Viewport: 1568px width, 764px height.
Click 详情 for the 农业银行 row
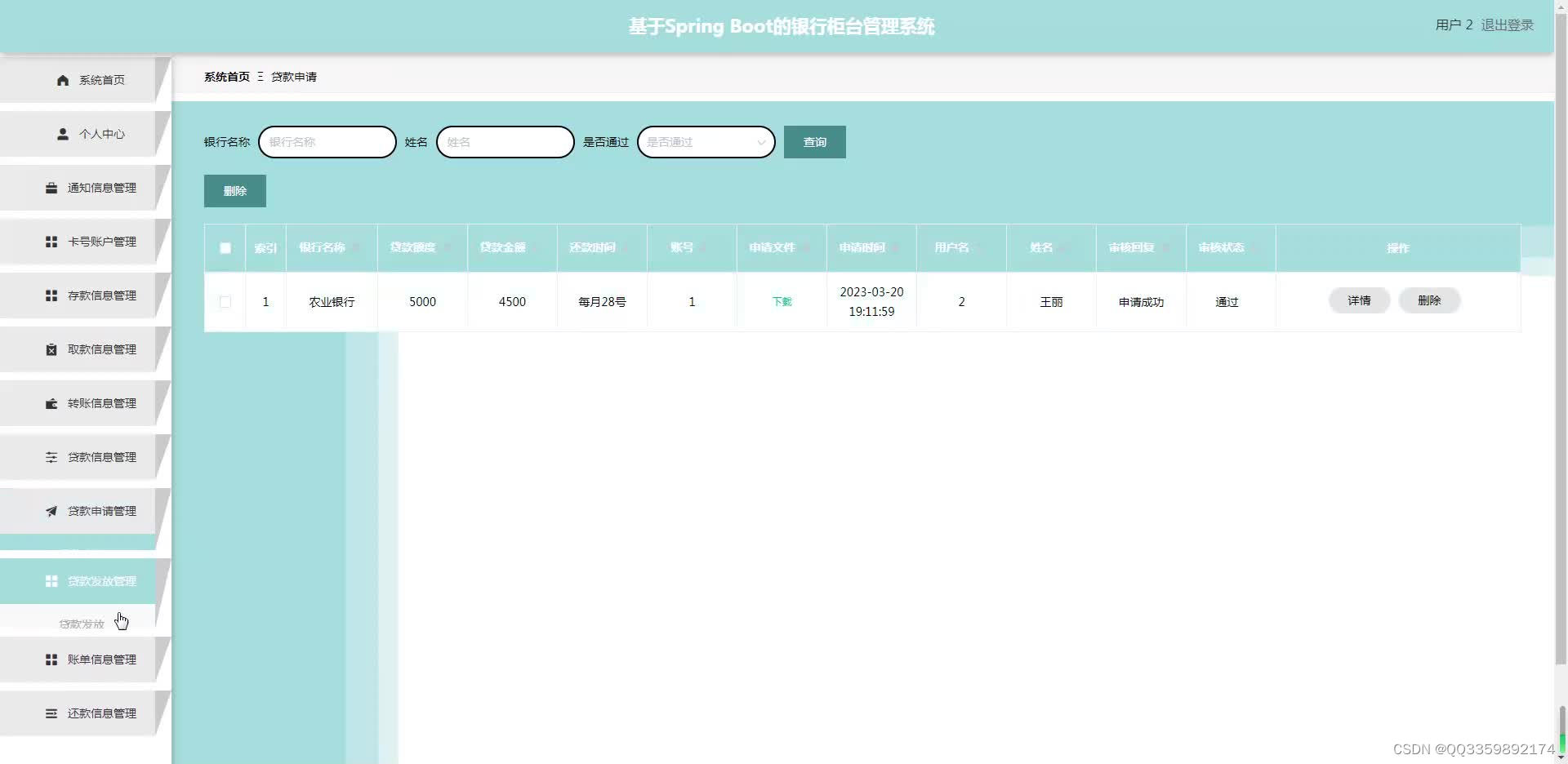1360,300
